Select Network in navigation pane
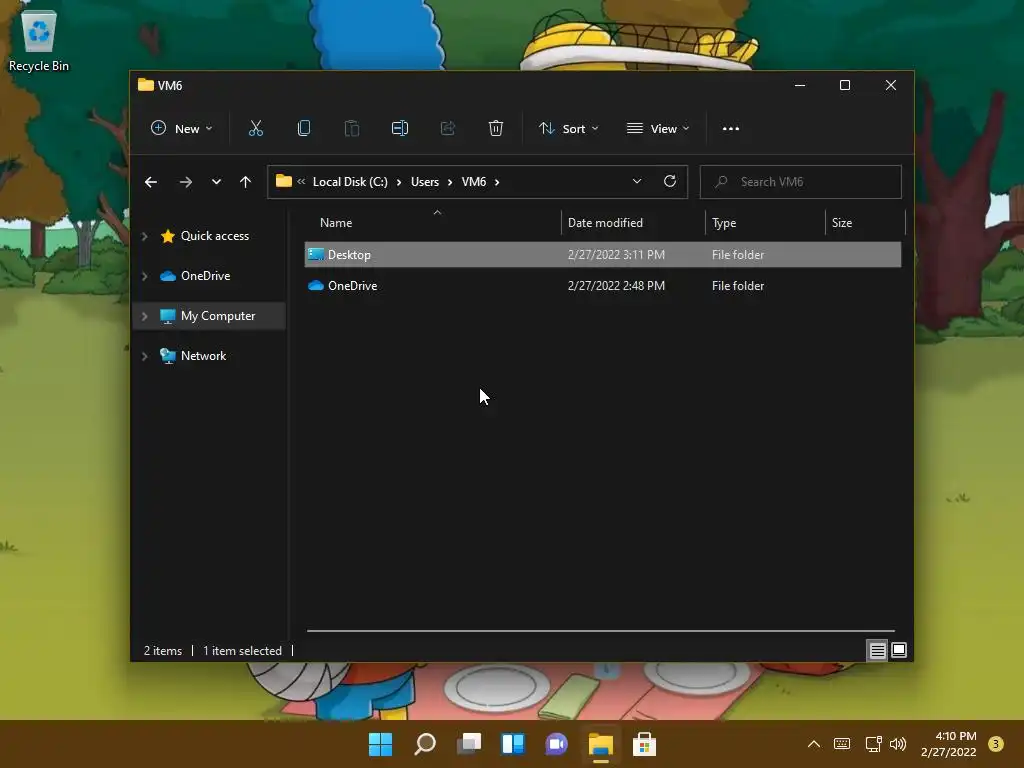The image size is (1024, 768). coord(203,355)
